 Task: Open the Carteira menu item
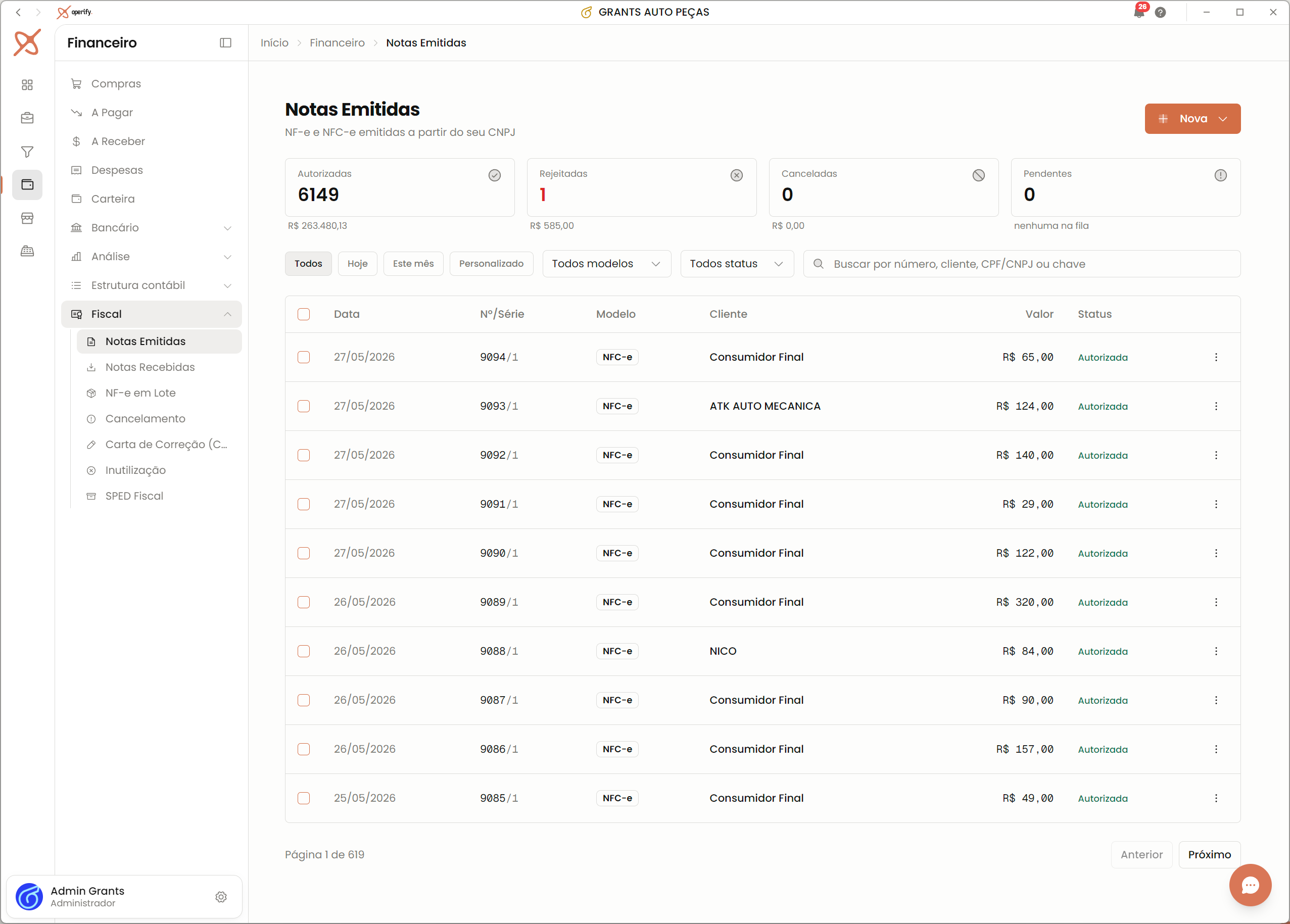[151, 199]
